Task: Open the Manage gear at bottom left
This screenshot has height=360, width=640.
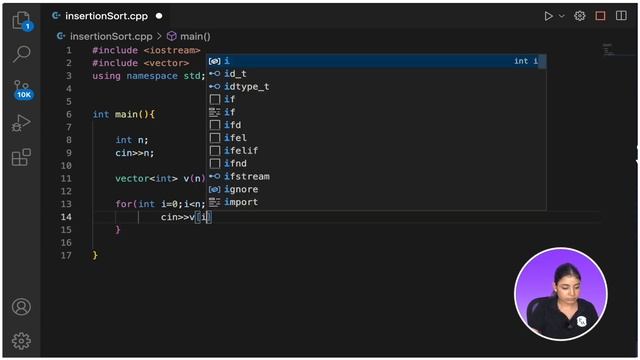Action: point(21,340)
